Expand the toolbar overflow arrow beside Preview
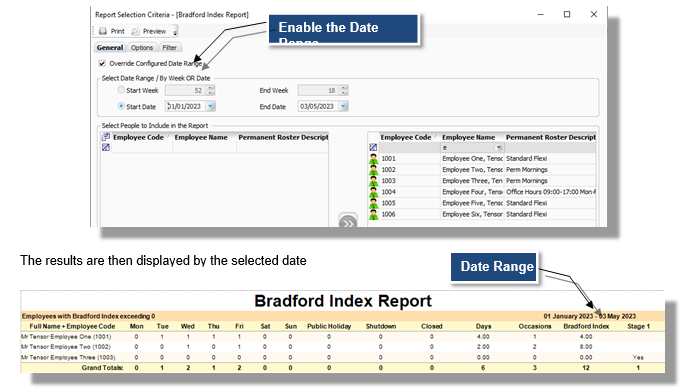Viewport: 687px width, 392px height. click(x=175, y=32)
